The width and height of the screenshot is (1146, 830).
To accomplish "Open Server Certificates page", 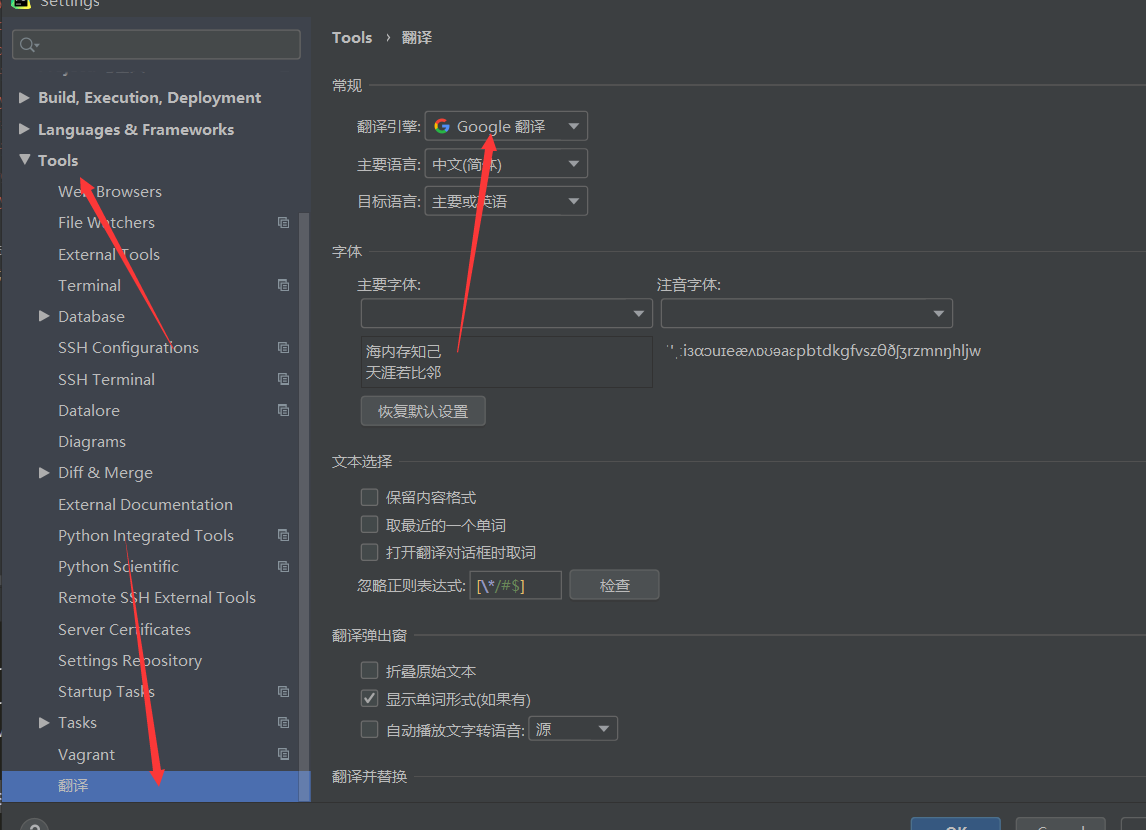I will pos(124,629).
